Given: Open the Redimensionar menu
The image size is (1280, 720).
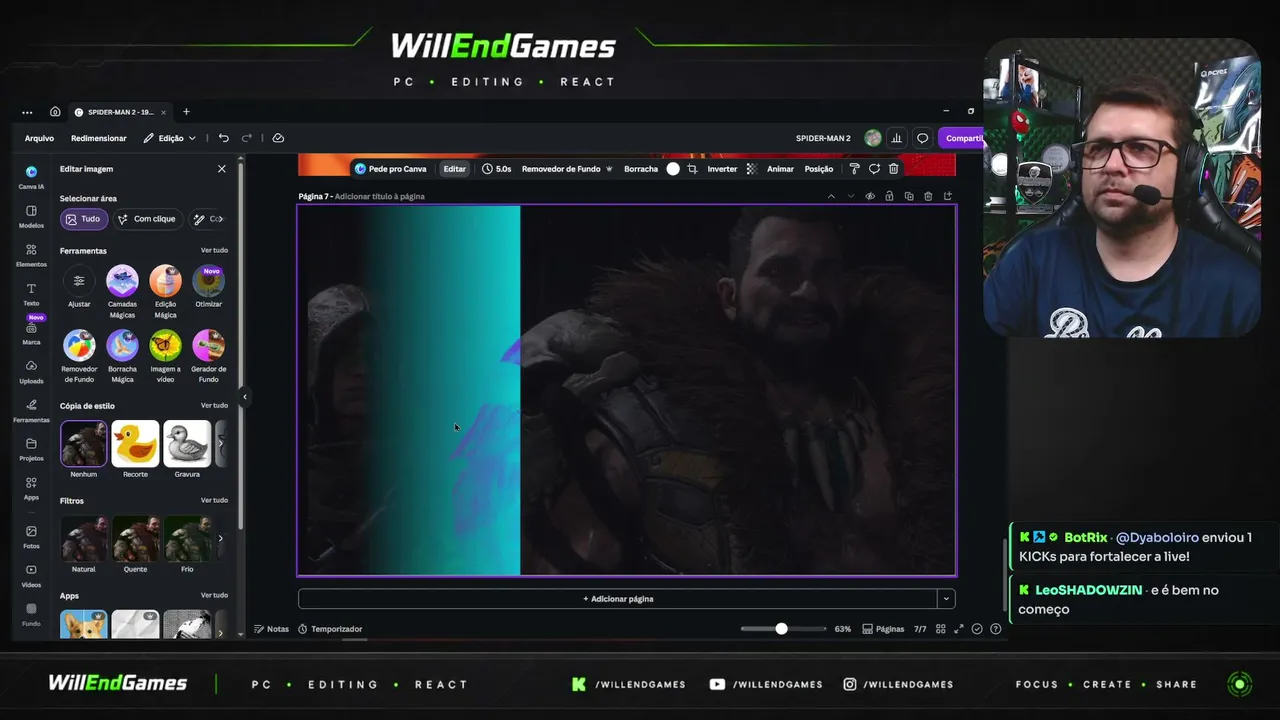Looking at the screenshot, I should [x=99, y=138].
